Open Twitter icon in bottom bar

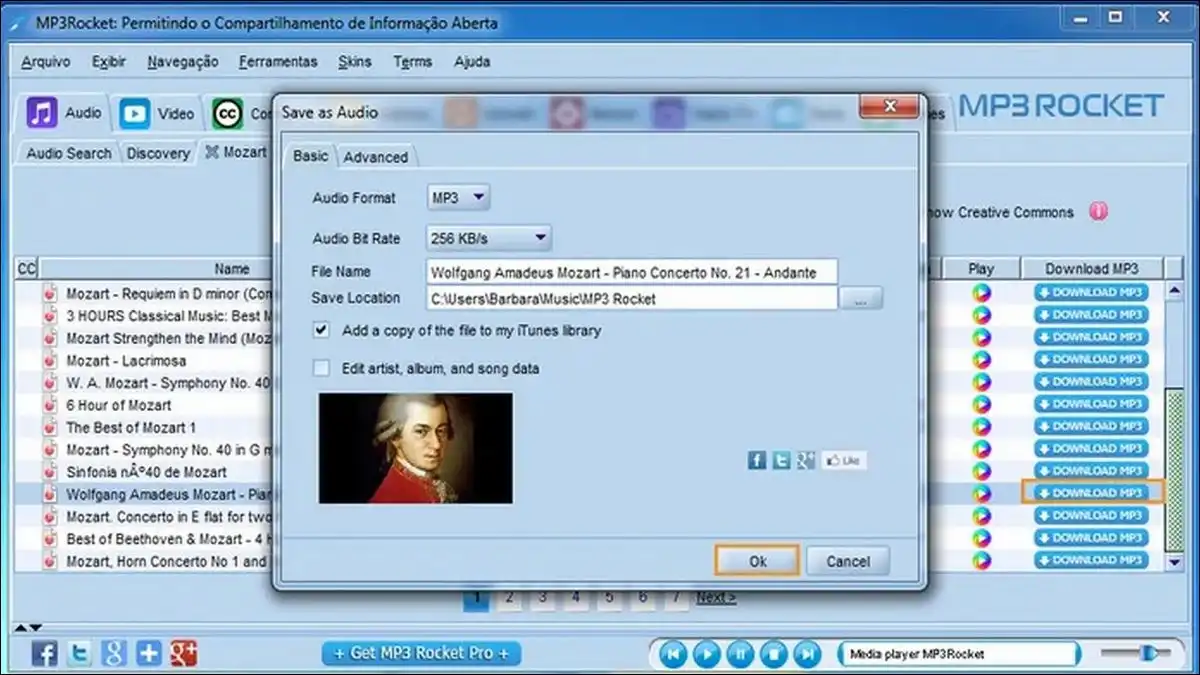(80, 654)
